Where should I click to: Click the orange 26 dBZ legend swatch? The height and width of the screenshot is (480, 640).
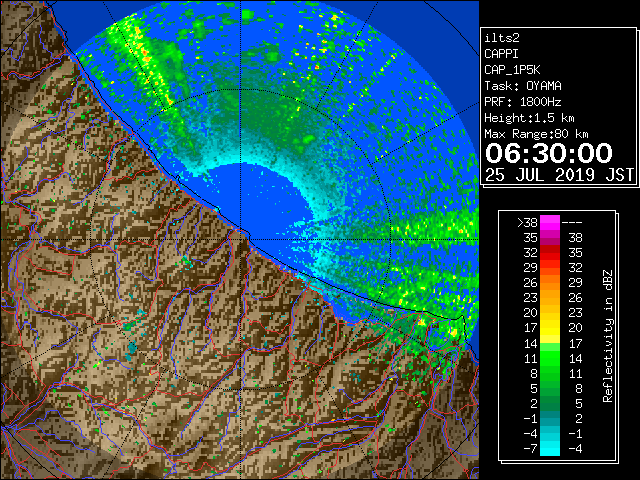[x=550, y=283]
